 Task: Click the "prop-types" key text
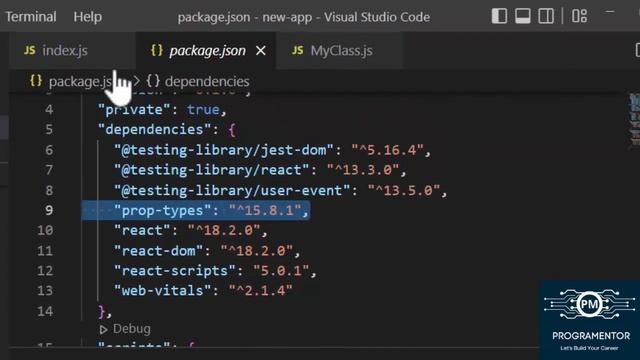click(163, 210)
